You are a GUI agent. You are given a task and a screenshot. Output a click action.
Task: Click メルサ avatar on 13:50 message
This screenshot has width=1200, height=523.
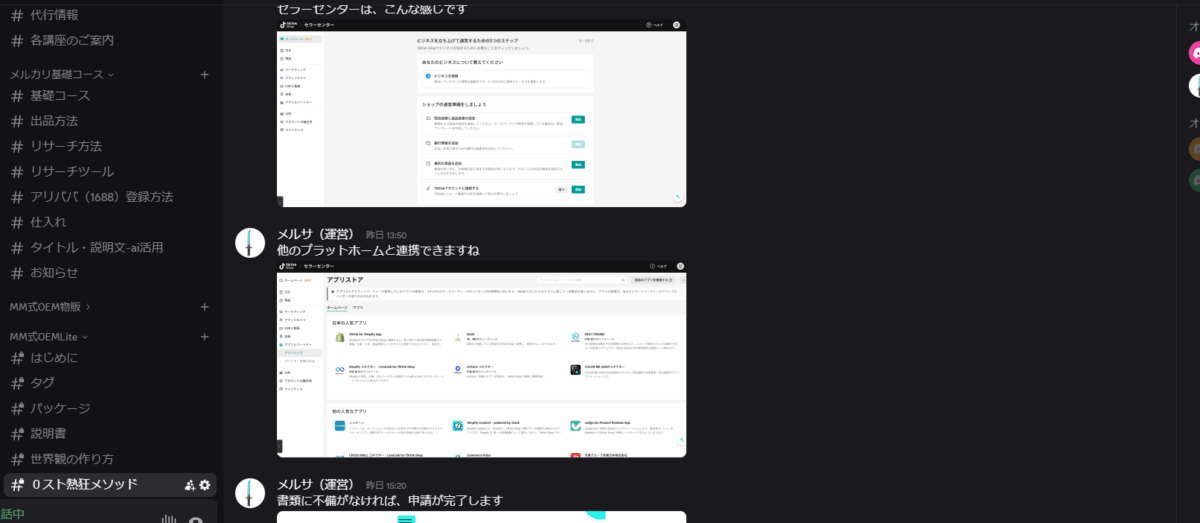pos(249,242)
